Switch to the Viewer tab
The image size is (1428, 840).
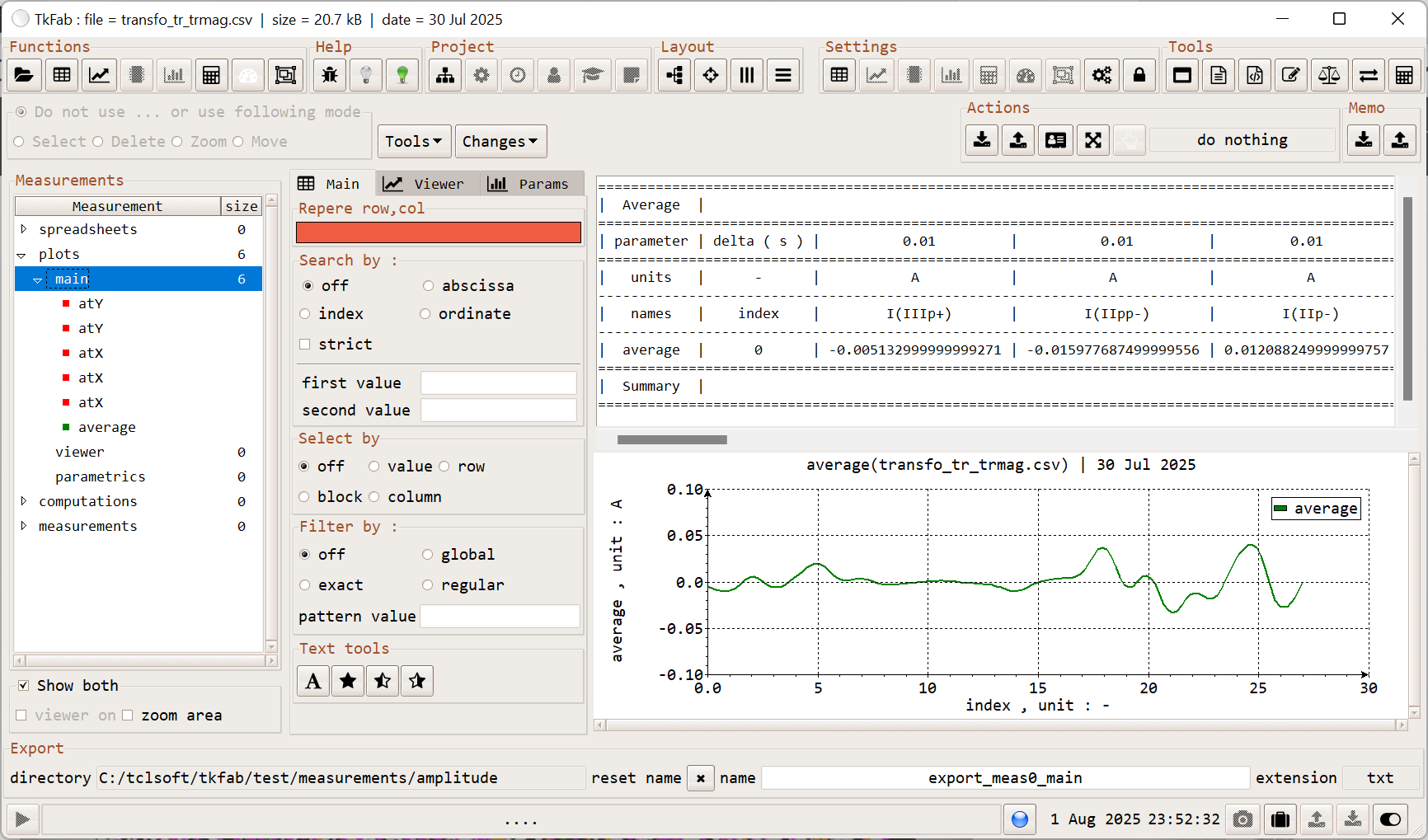(427, 183)
